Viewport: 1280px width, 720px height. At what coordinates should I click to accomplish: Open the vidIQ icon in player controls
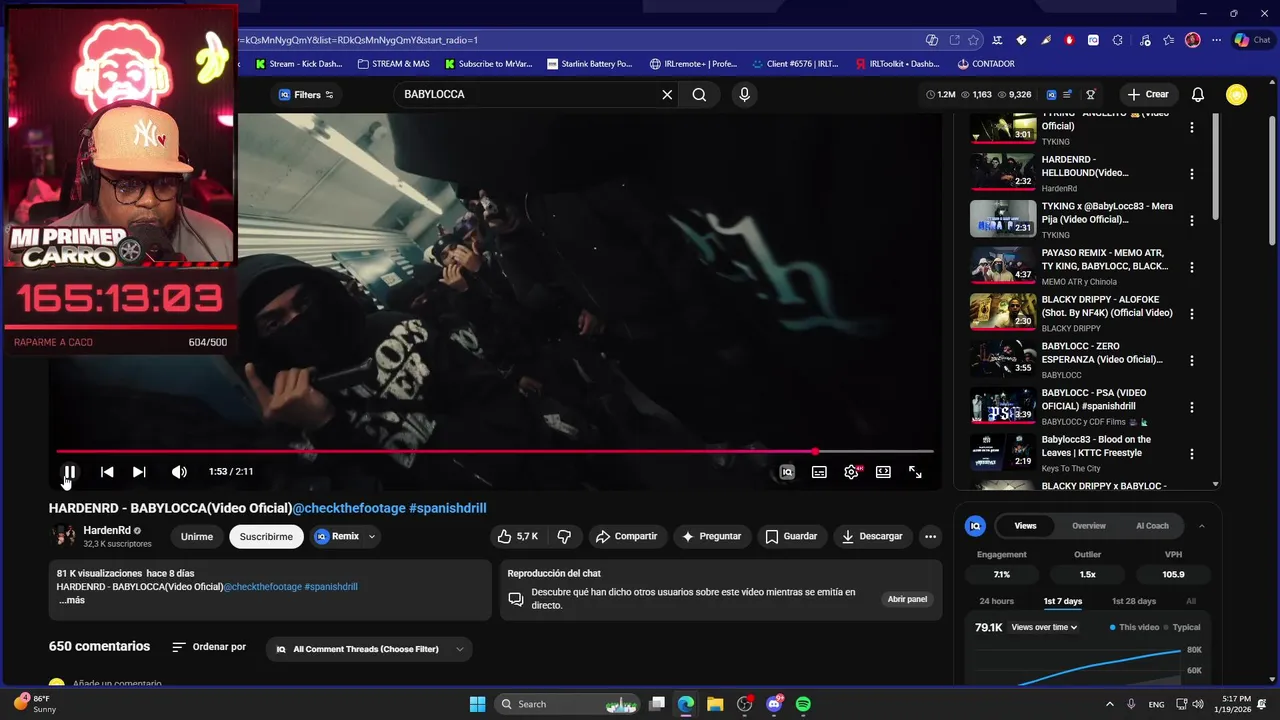pos(787,472)
